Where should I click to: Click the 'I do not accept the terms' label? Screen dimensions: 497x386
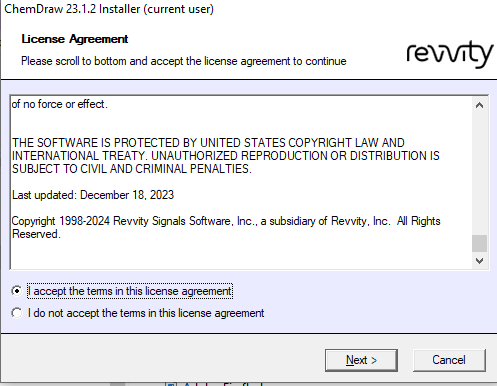(x=146, y=313)
